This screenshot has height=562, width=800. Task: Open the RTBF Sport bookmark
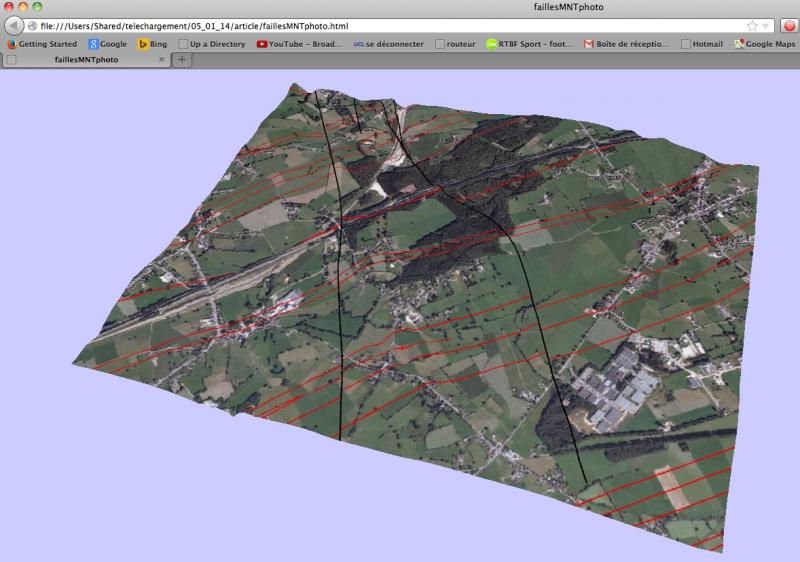529,44
